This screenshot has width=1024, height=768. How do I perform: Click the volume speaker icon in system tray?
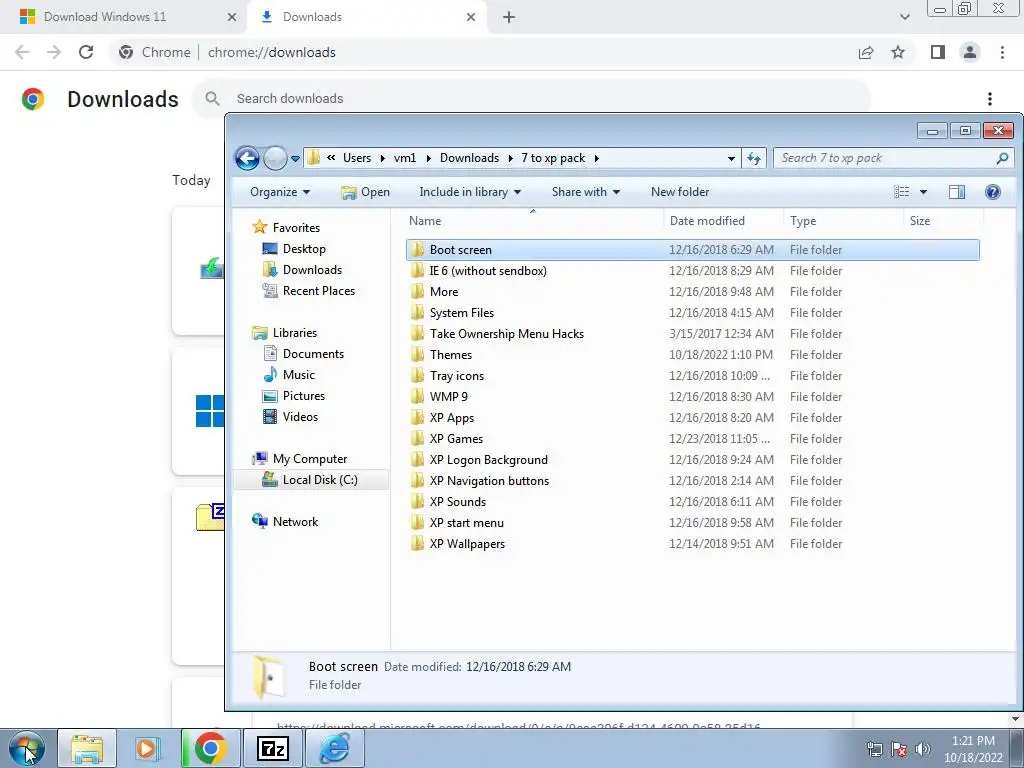coord(923,749)
